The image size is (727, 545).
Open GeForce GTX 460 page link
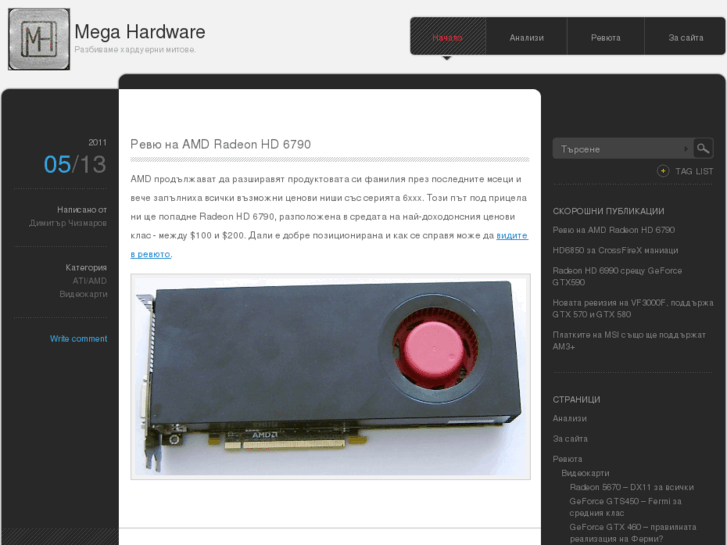coord(633,533)
